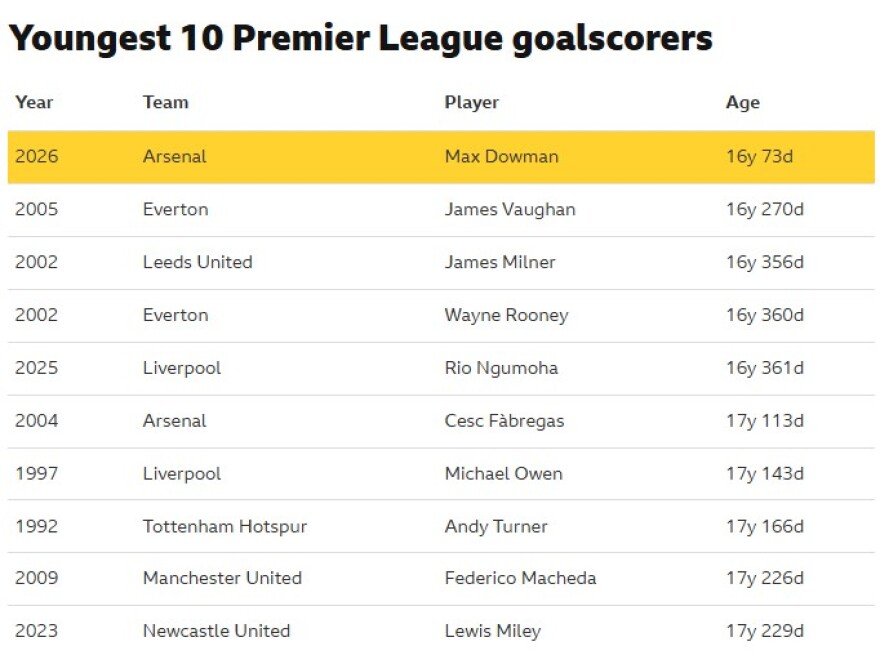The image size is (880, 655).
Task: Click the Year column header
Action: tap(34, 102)
